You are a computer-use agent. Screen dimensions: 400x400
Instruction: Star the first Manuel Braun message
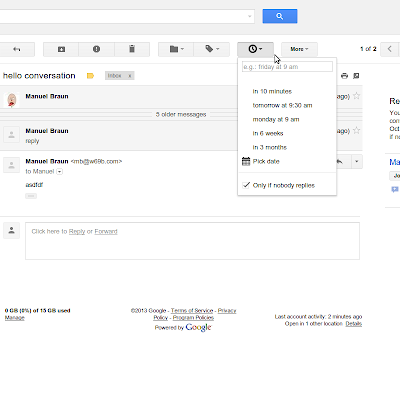[356, 96]
